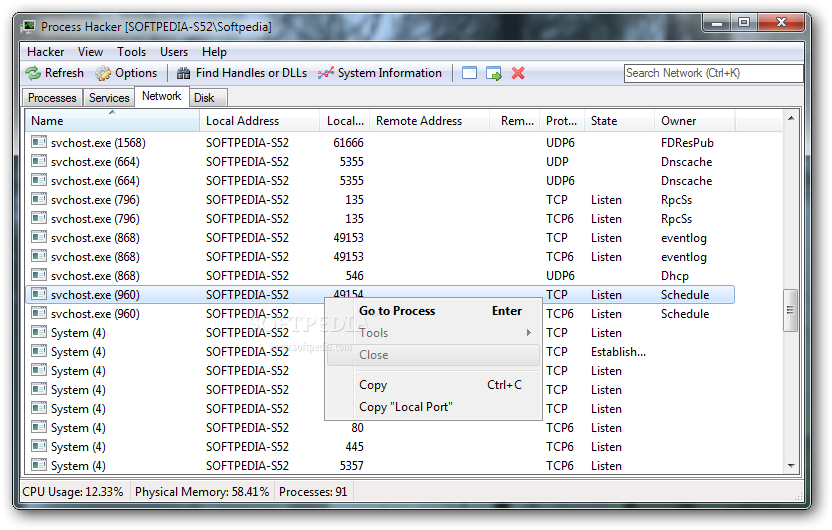Image resolution: width=832 pixels, height=530 pixels.
Task: Sort by the Local... port column header
Action: pos(344,121)
